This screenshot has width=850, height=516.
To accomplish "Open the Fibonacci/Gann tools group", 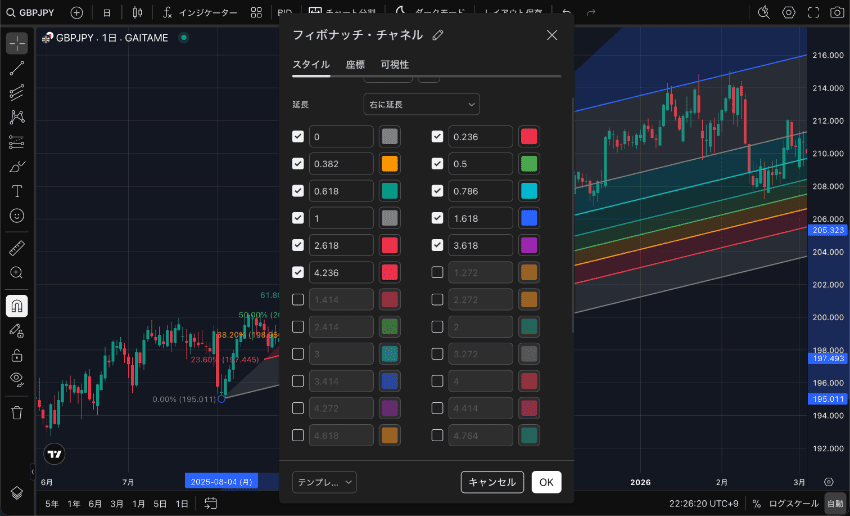I will tap(17, 93).
